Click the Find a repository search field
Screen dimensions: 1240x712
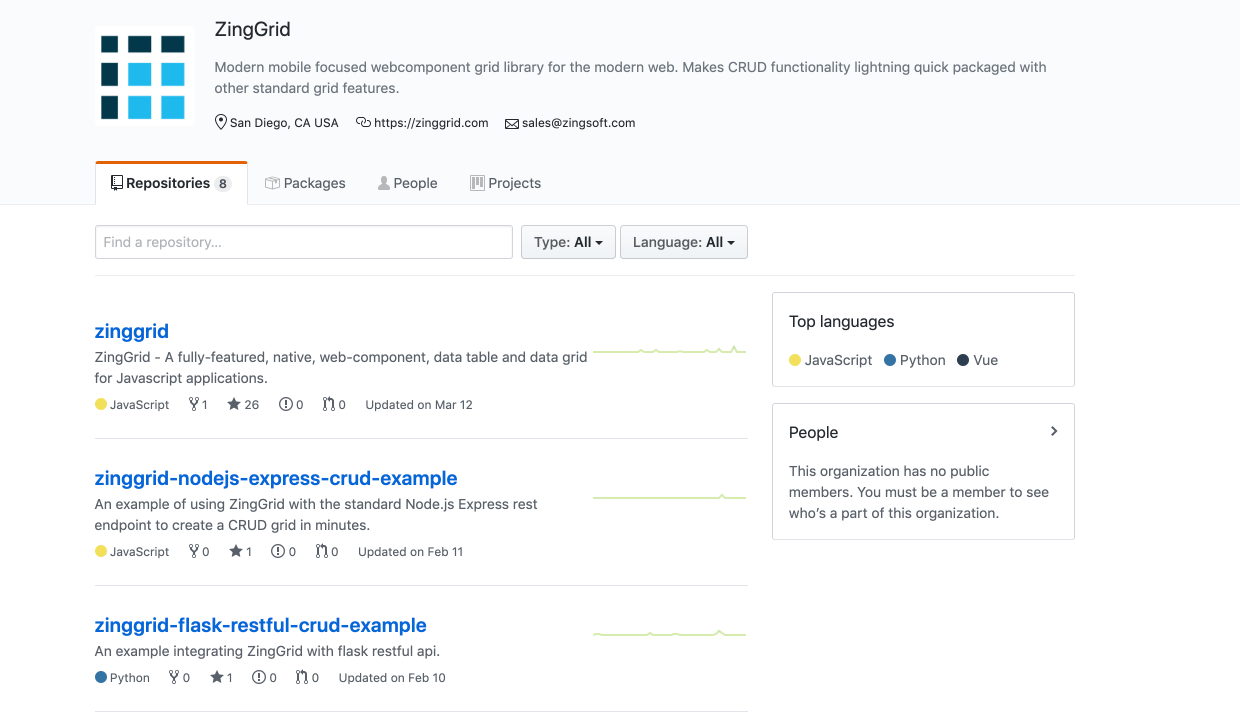pos(303,241)
